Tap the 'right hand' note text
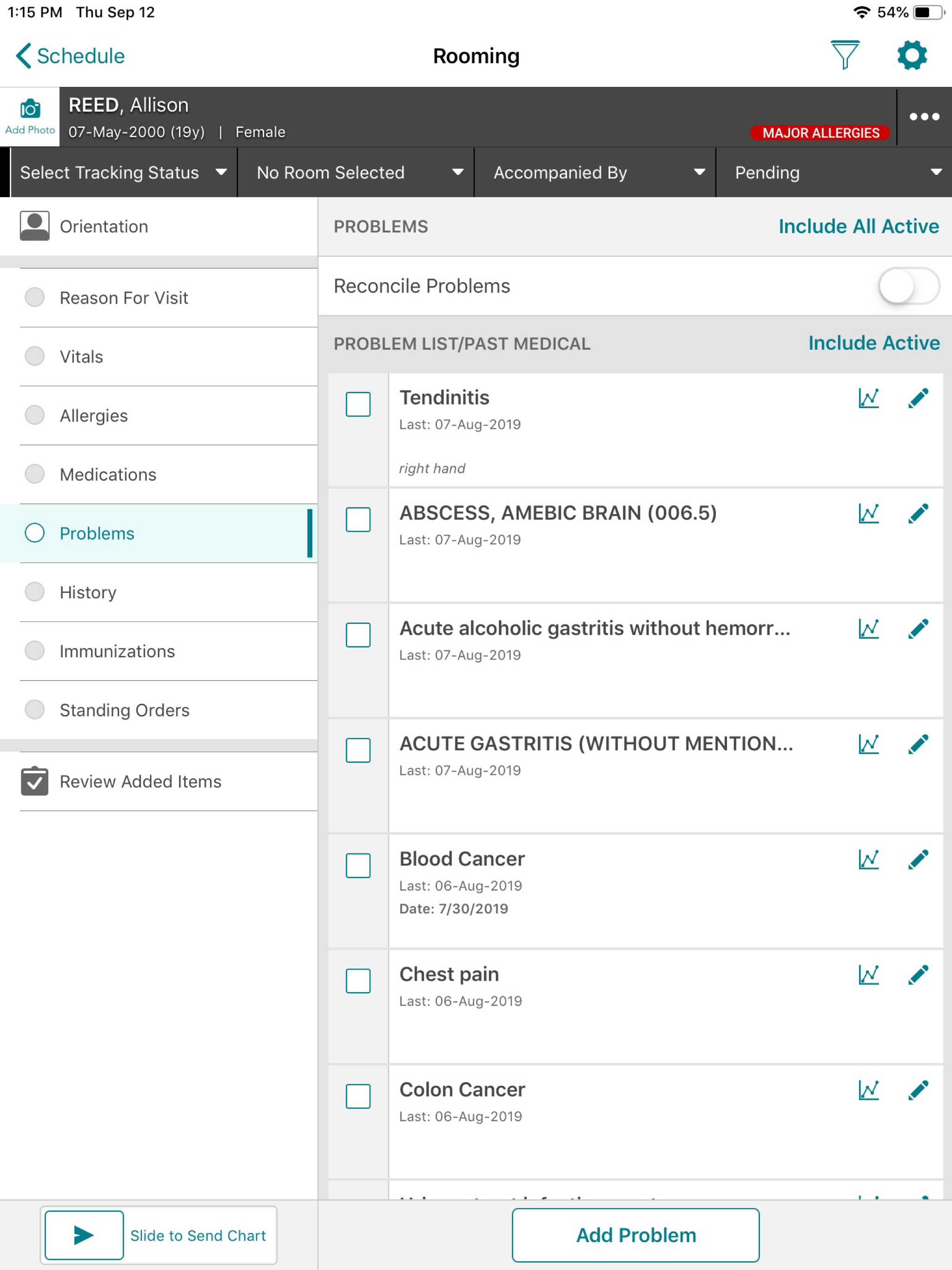This screenshot has width=952, height=1270. point(432,469)
